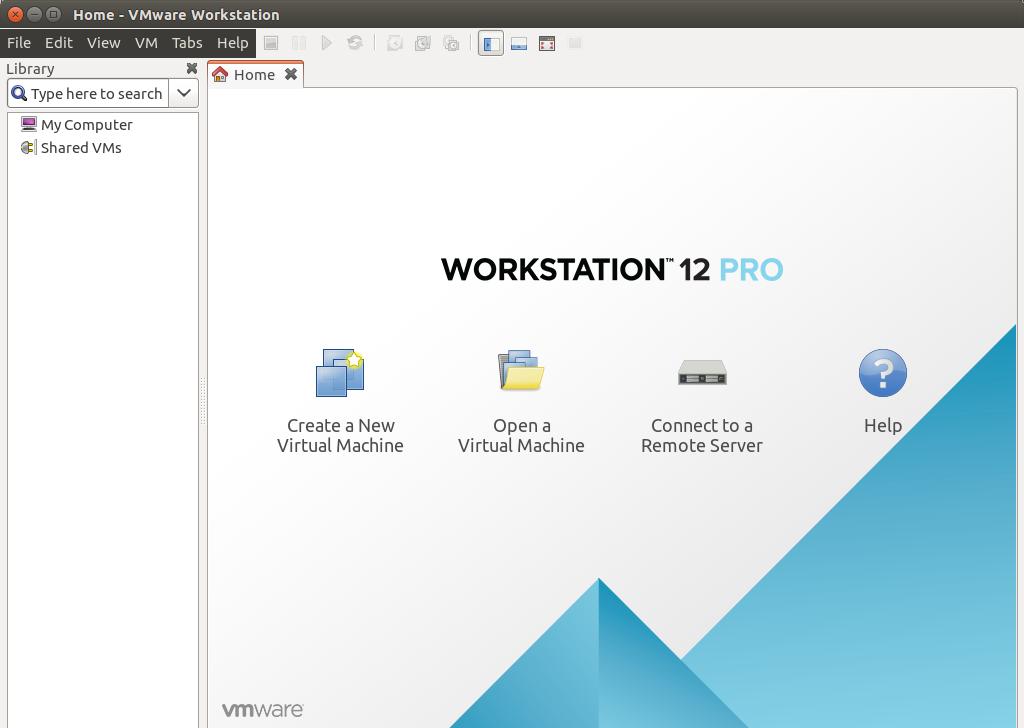This screenshot has height=728, width=1024.
Task: Open the VM menu
Action: (x=146, y=43)
